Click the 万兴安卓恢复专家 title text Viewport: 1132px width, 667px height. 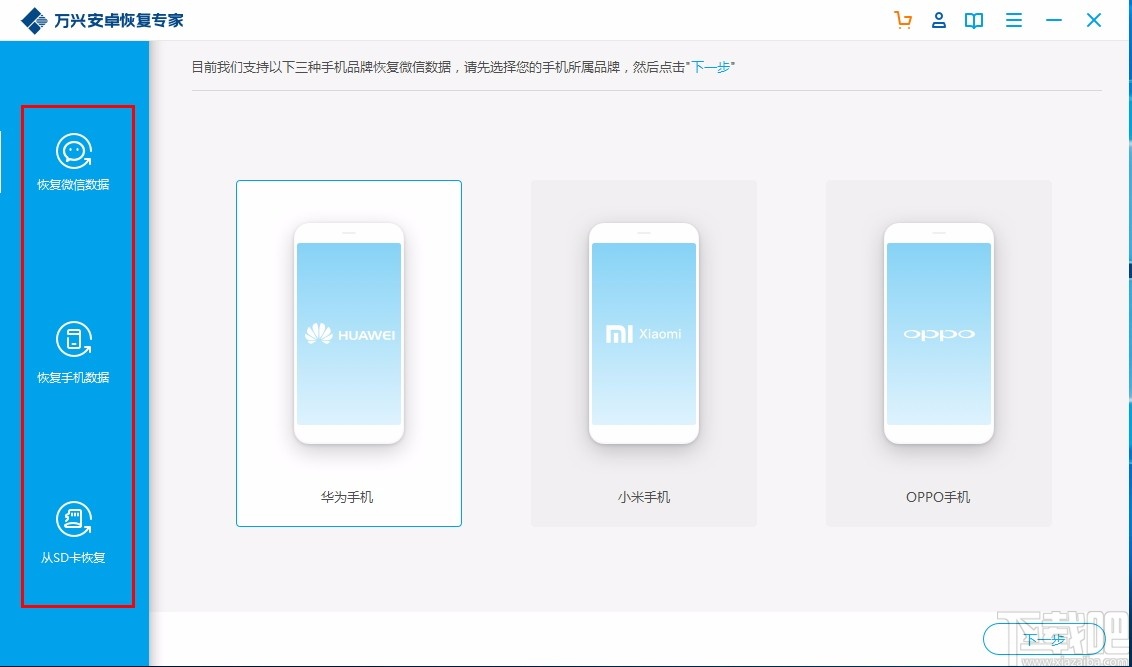coord(119,20)
